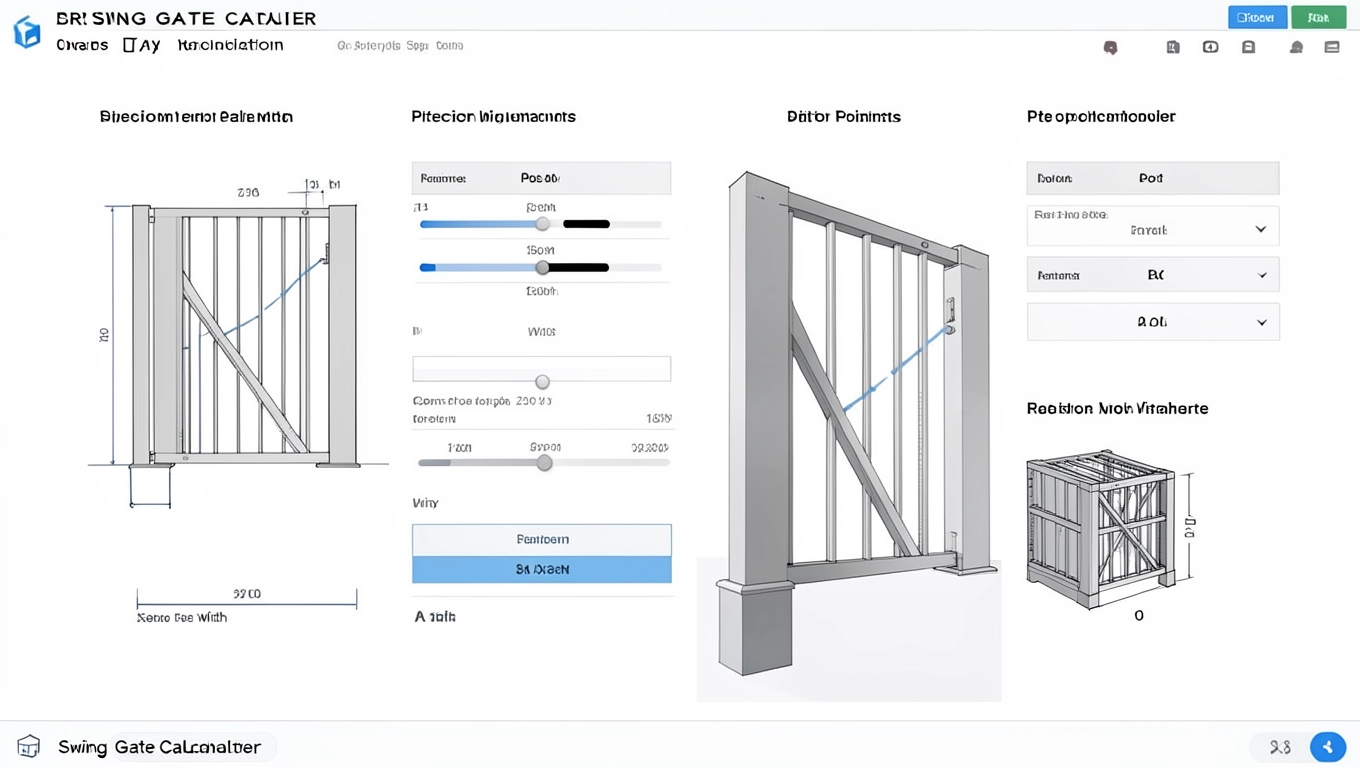Open the BC dropdown in right panel

pos(1153,275)
